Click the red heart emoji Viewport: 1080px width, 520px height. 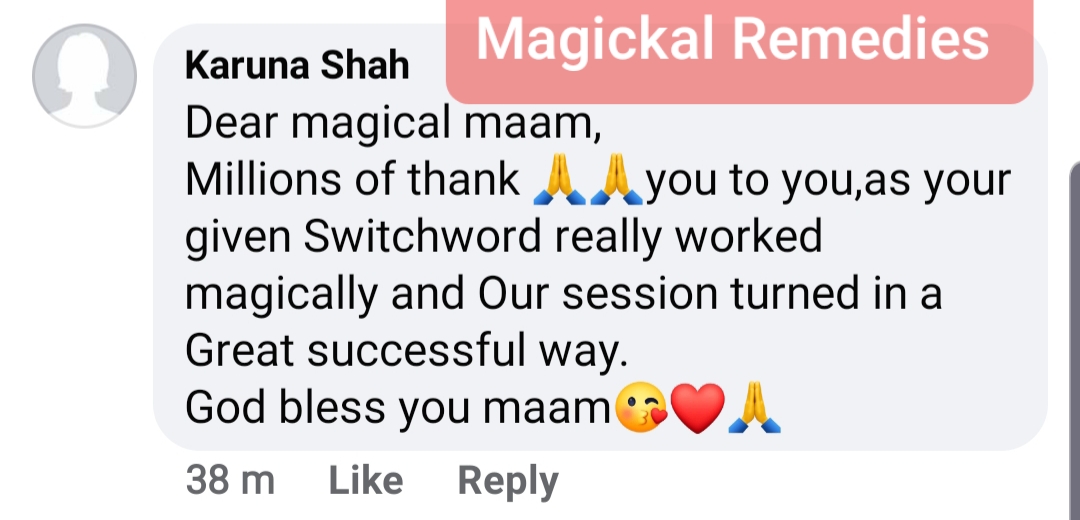[698, 408]
